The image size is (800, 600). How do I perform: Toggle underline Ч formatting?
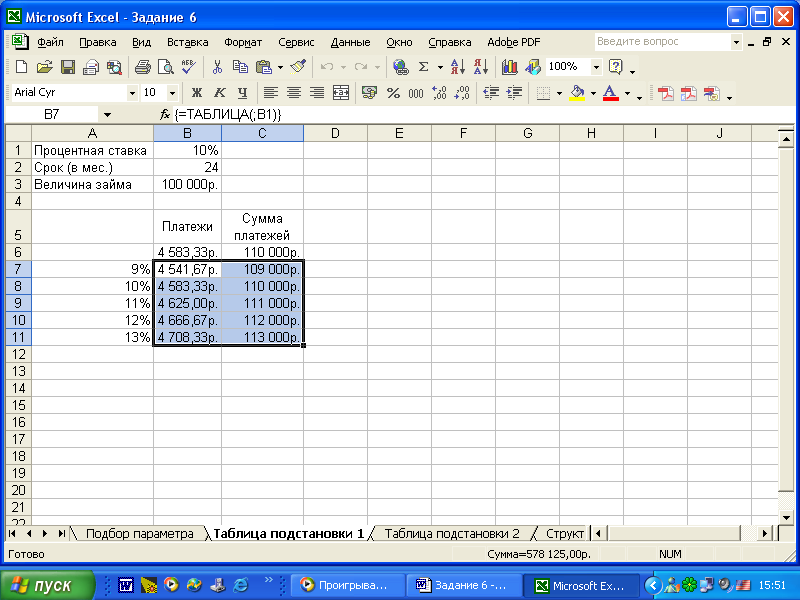tap(242, 93)
